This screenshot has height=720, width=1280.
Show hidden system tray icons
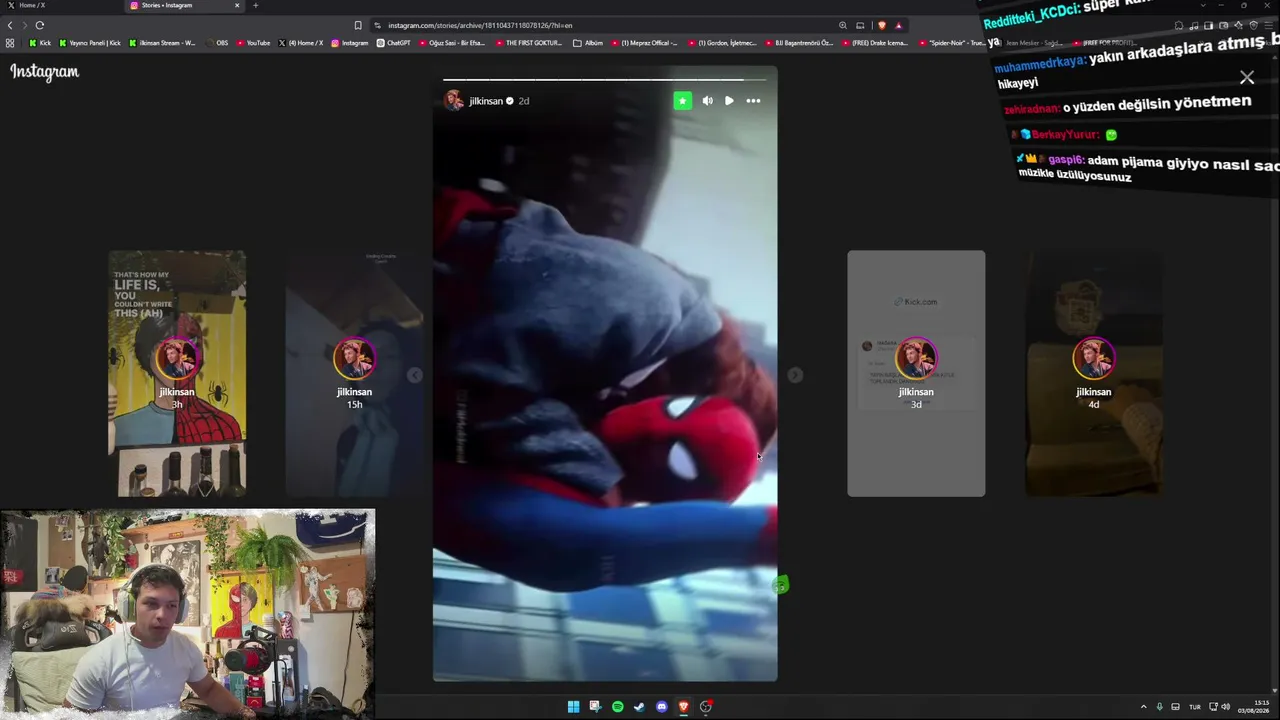[x=1143, y=707]
